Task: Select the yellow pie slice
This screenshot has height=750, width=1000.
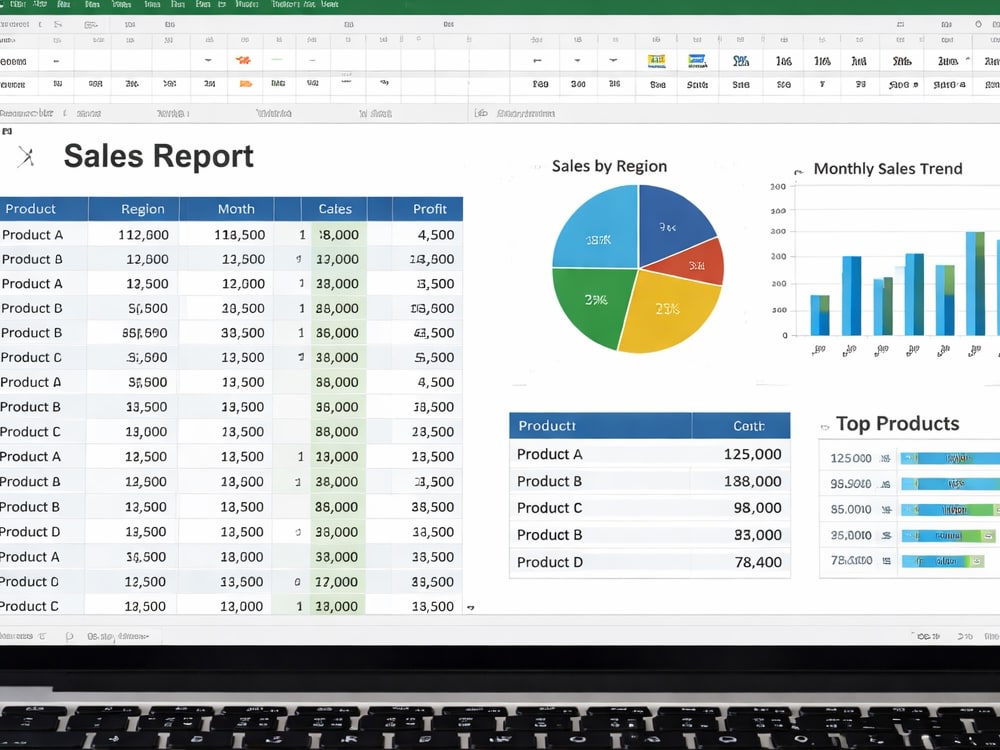Action: (x=668, y=312)
